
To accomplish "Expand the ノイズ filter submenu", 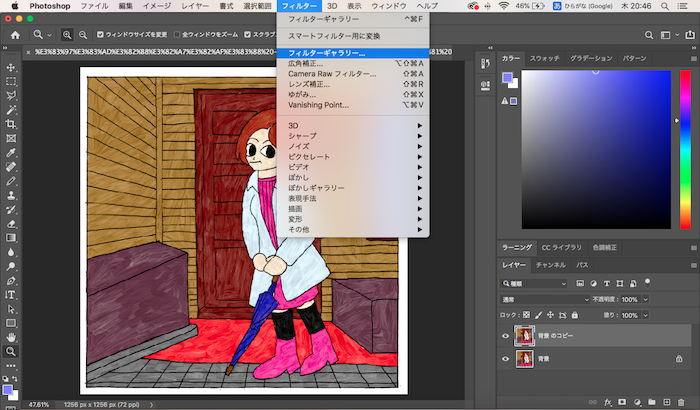I will (x=353, y=146).
